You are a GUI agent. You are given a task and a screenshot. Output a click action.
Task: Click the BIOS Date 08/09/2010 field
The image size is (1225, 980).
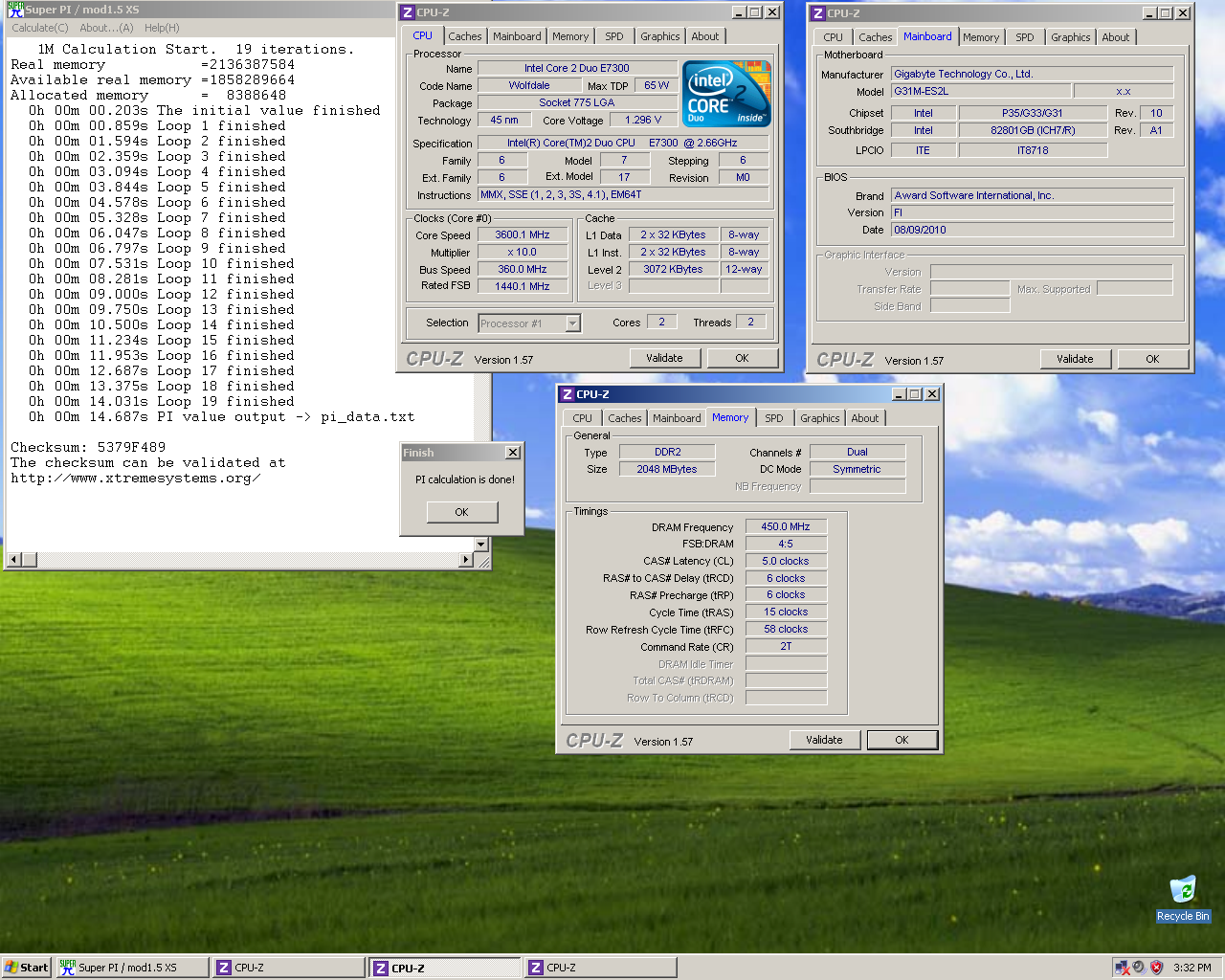[1033, 230]
